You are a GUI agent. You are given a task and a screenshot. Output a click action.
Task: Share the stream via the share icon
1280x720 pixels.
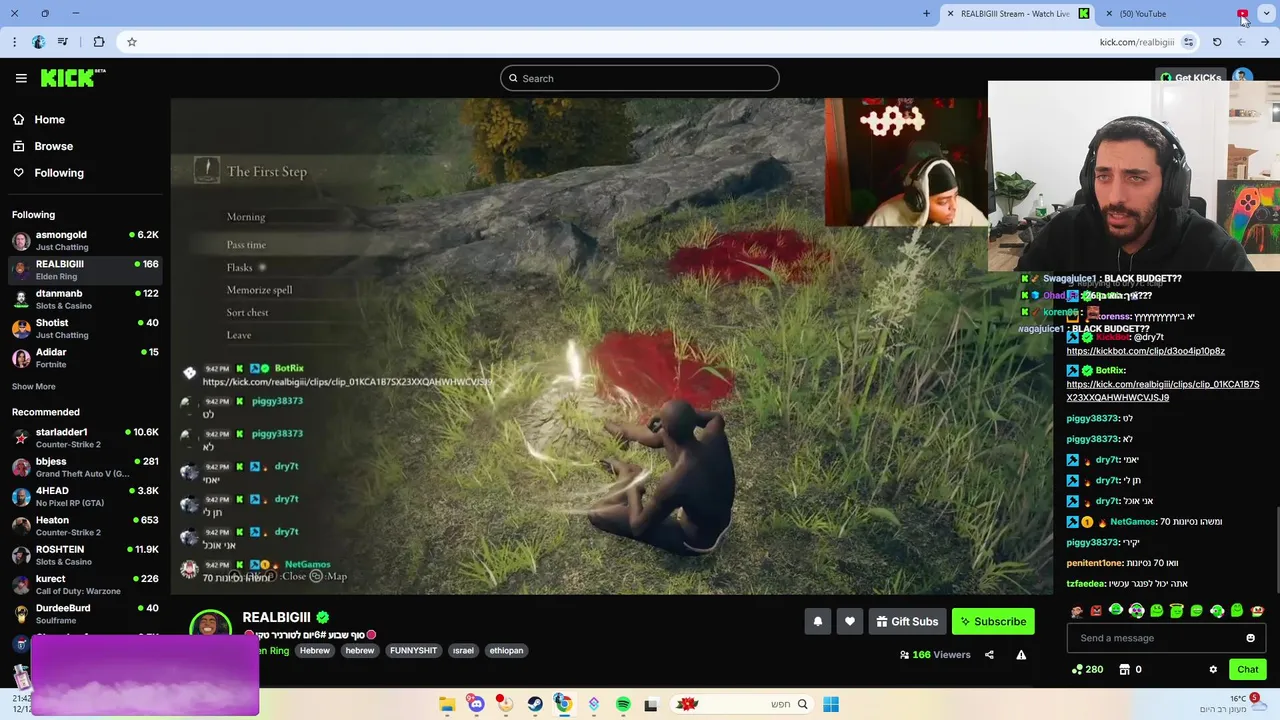pos(989,655)
